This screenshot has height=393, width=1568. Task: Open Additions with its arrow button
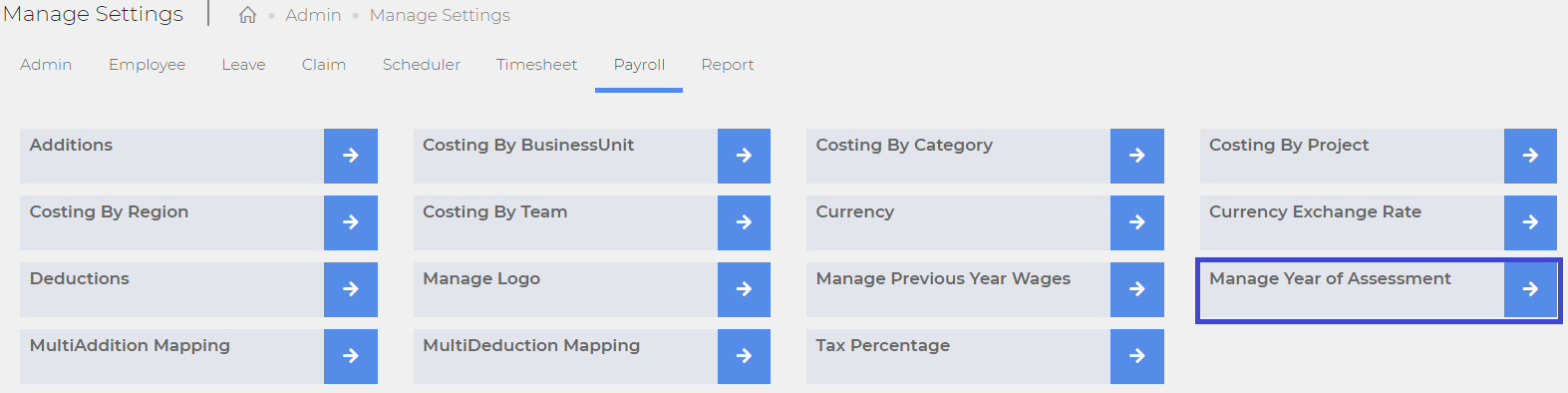click(351, 156)
